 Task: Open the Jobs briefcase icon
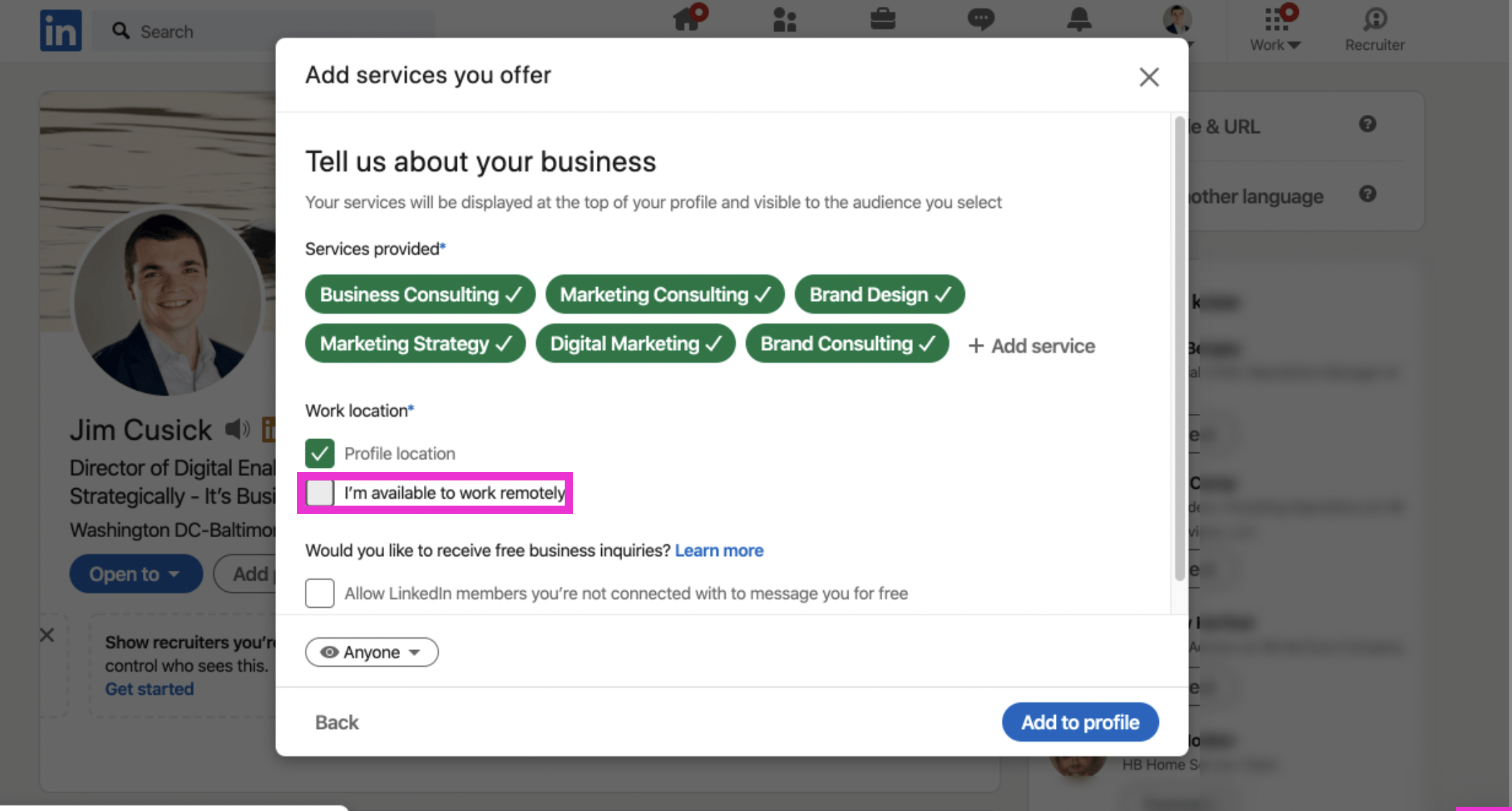click(883, 19)
